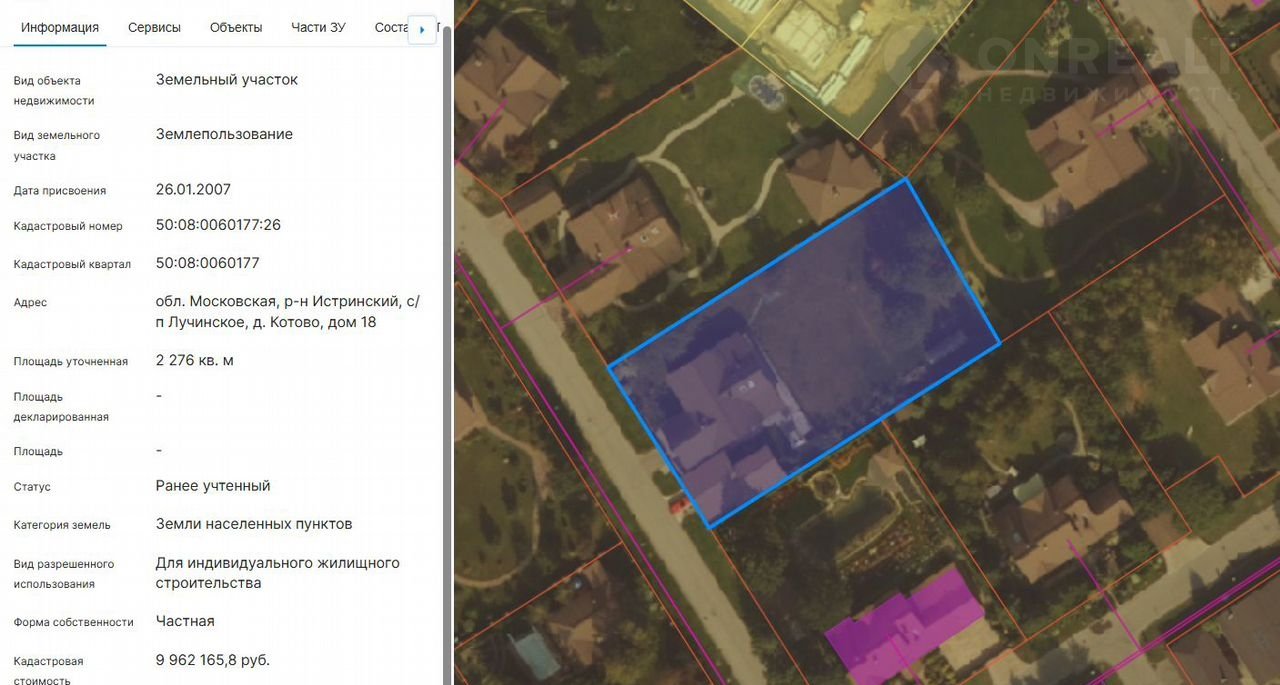Switch to the Сервисы tab
This screenshot has height=685, width=1280.
[154, 28]
